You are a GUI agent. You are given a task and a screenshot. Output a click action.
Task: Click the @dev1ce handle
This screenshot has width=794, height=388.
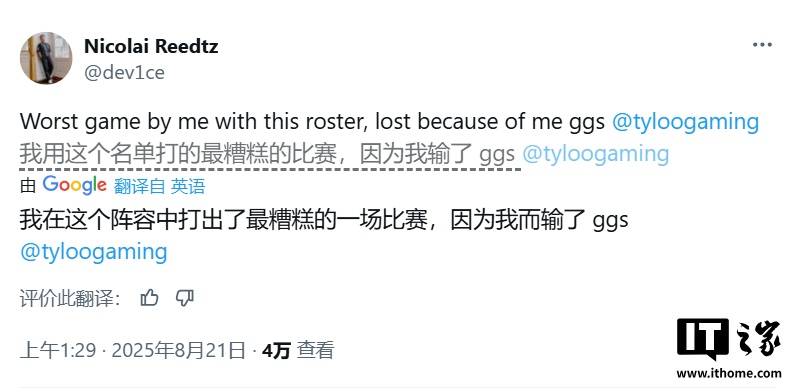click(124, 73)
